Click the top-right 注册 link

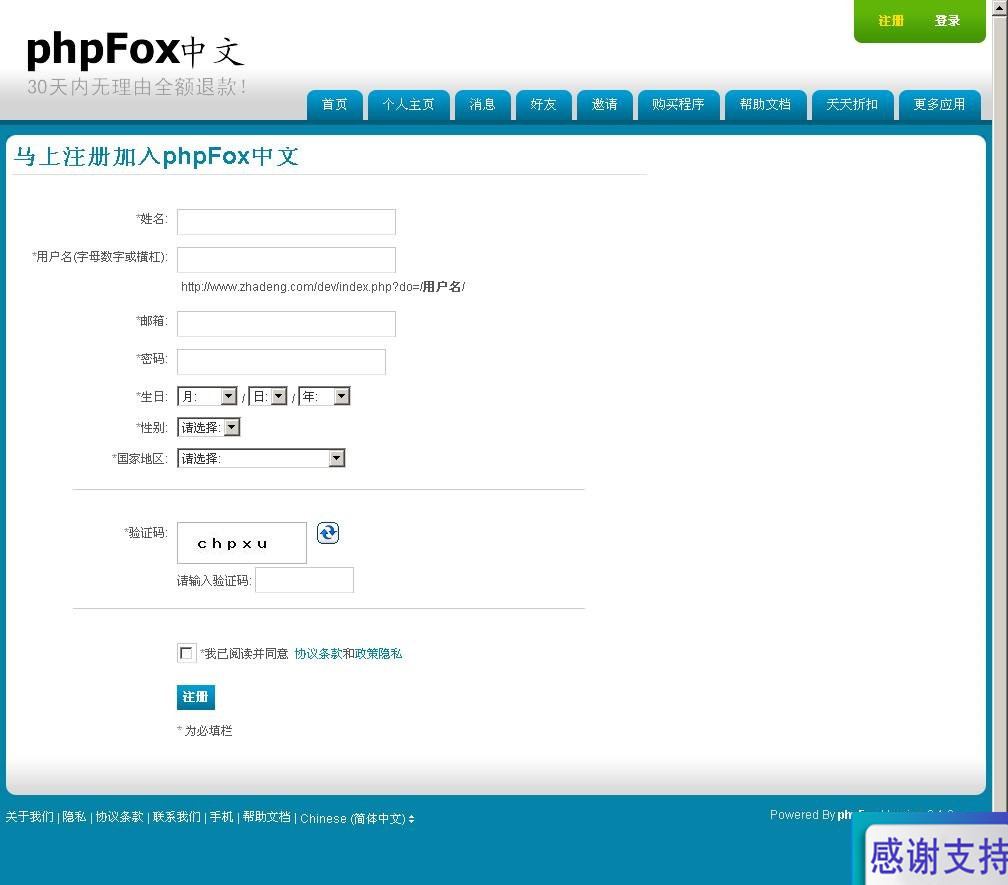891,21
